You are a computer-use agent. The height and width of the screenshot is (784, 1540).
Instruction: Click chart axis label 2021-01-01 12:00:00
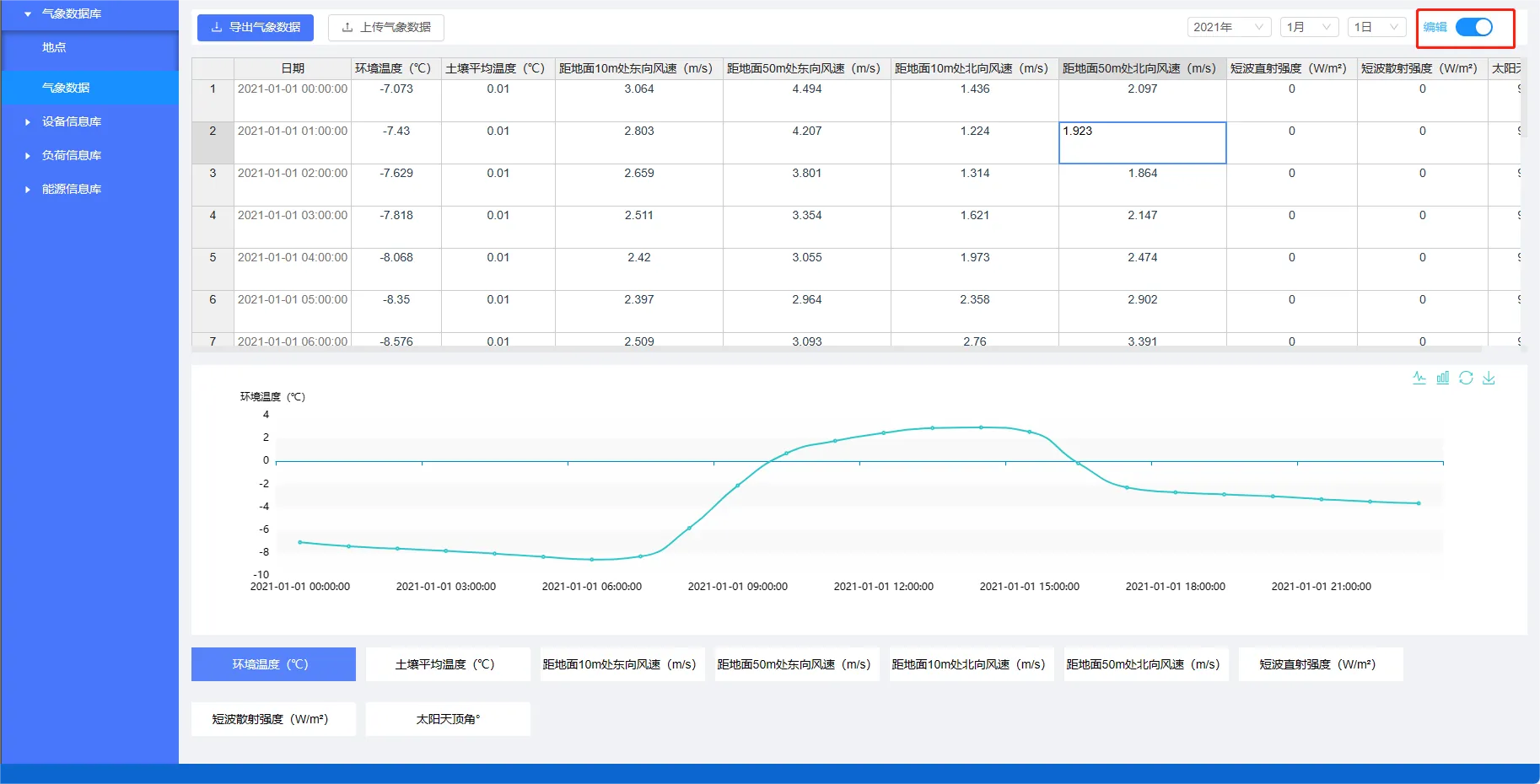883,586
